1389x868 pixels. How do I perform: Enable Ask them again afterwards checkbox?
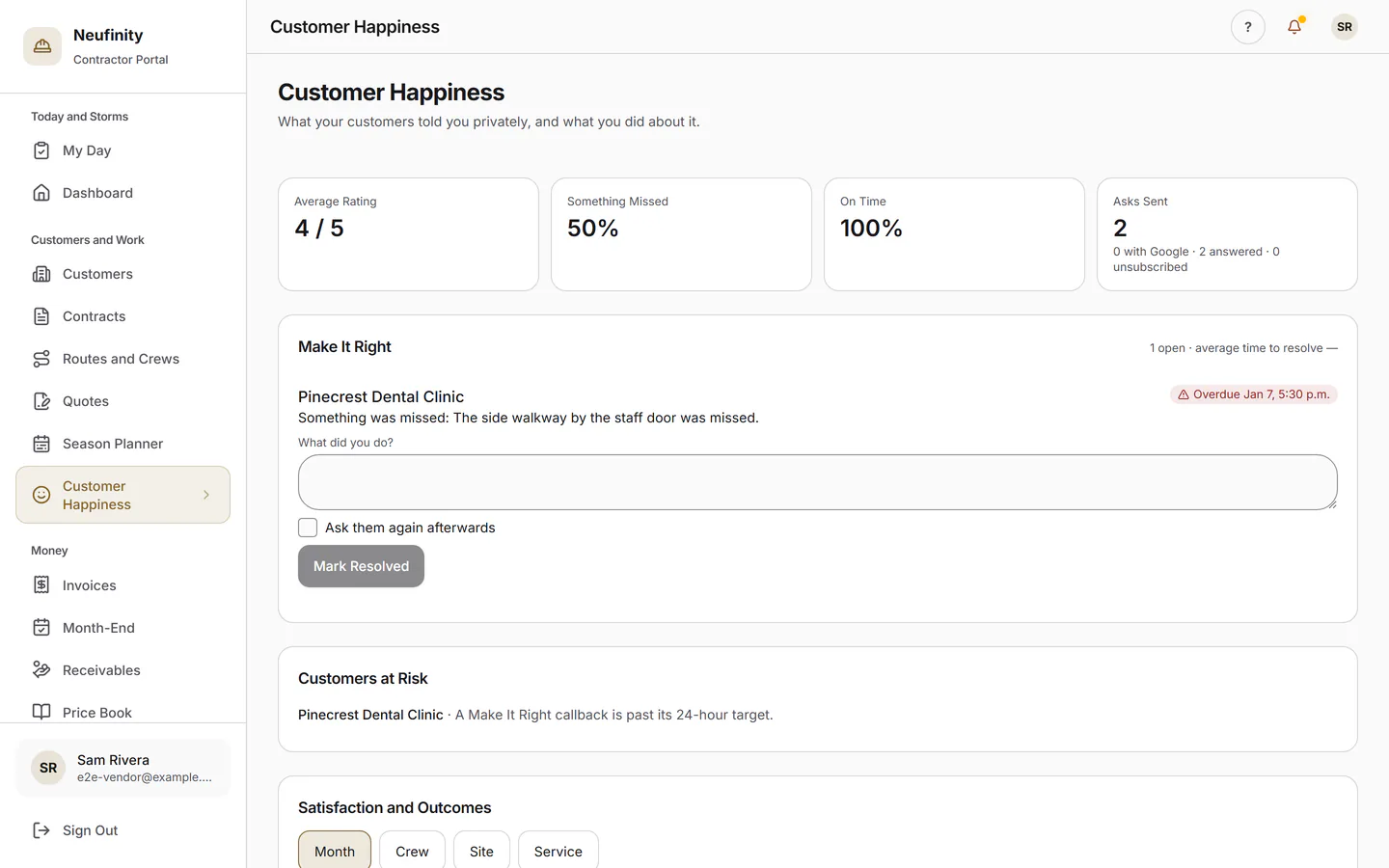[x=308, y=528]
